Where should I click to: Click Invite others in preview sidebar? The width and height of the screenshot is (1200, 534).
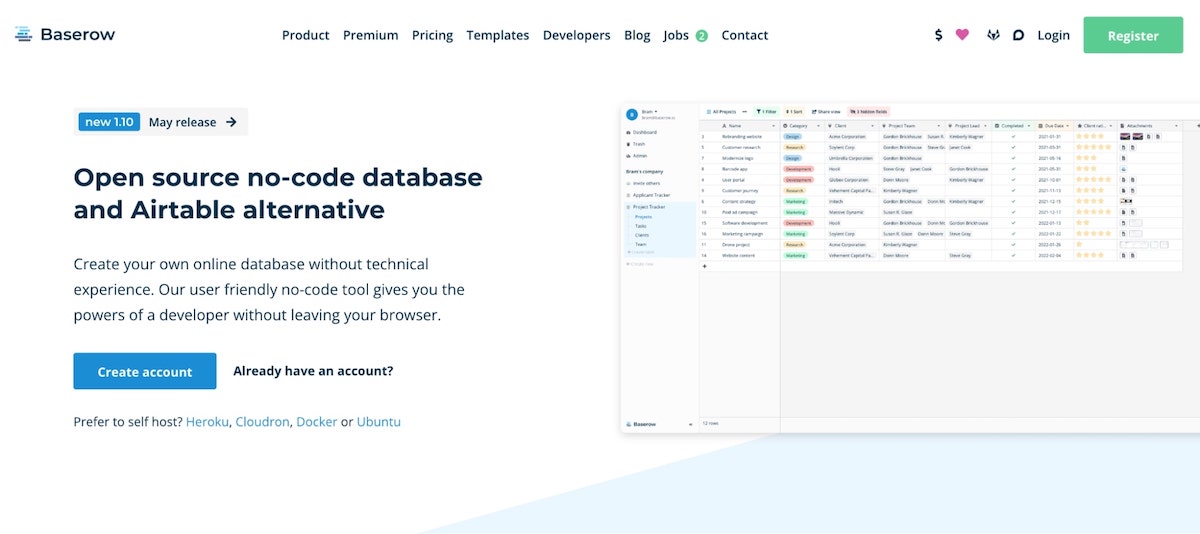(x=645, y=183)
